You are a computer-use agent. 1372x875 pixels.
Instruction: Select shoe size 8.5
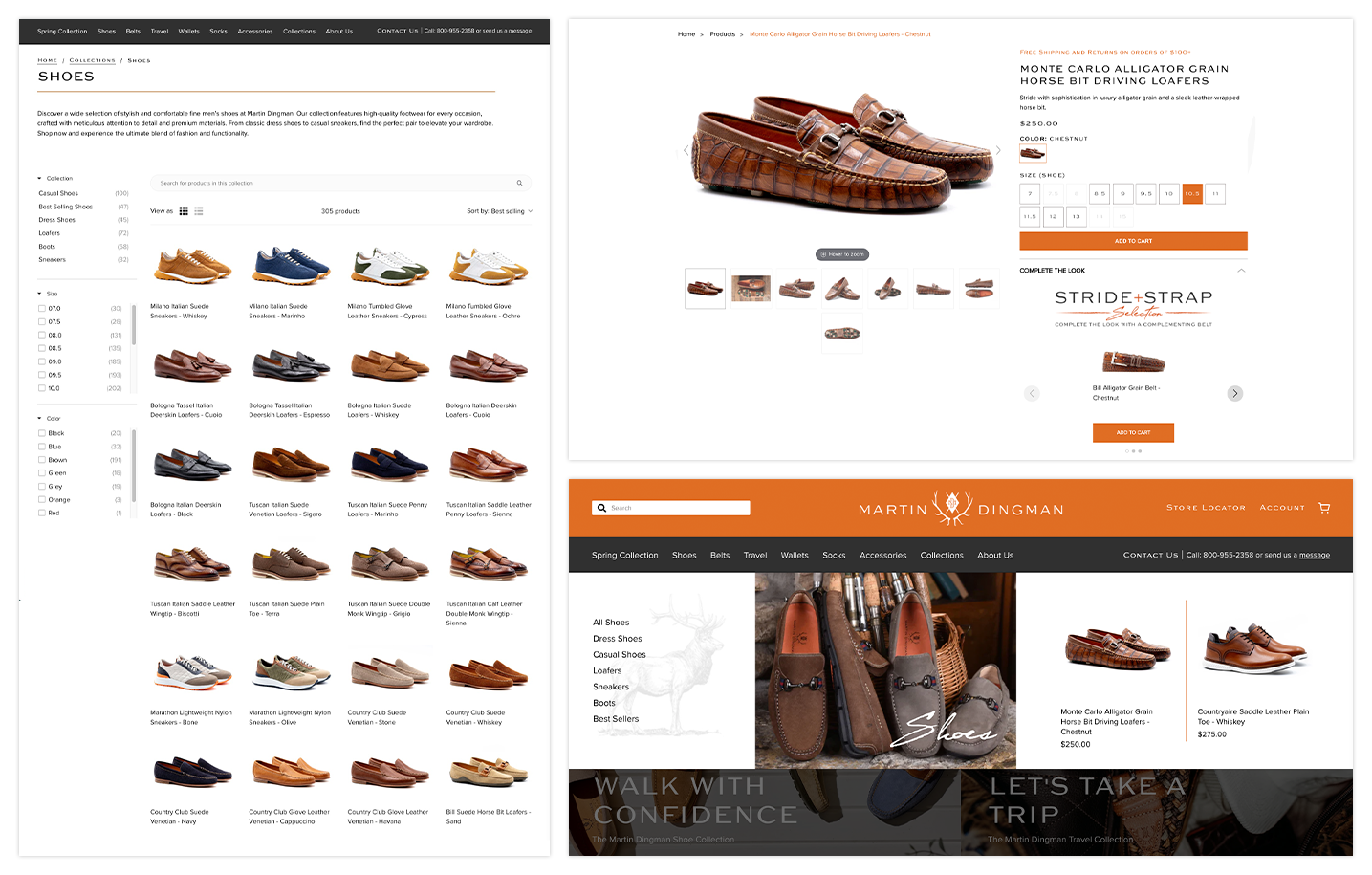point(1100,193)
